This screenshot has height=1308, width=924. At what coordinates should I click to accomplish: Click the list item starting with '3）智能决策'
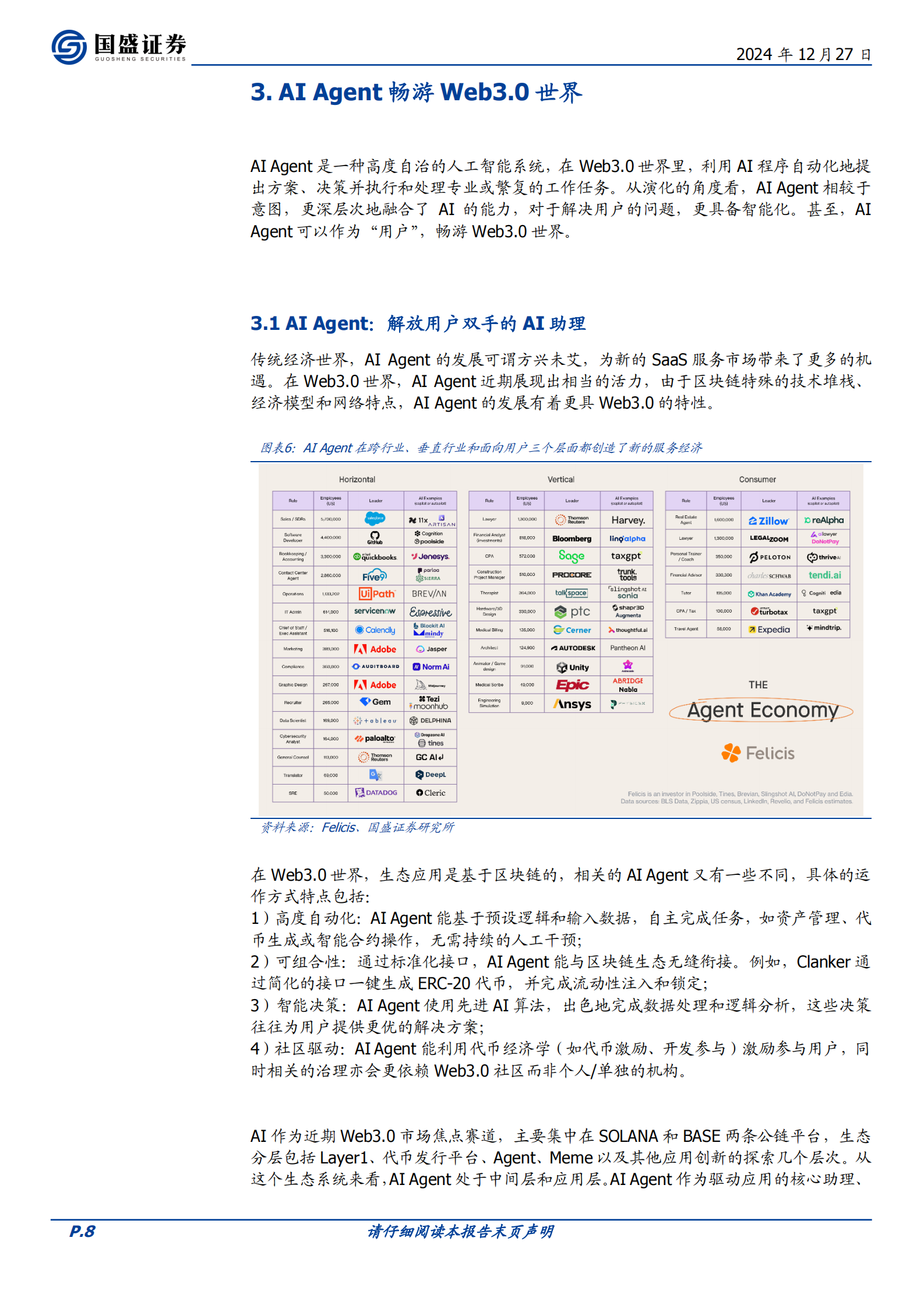tap(560, 1016)
